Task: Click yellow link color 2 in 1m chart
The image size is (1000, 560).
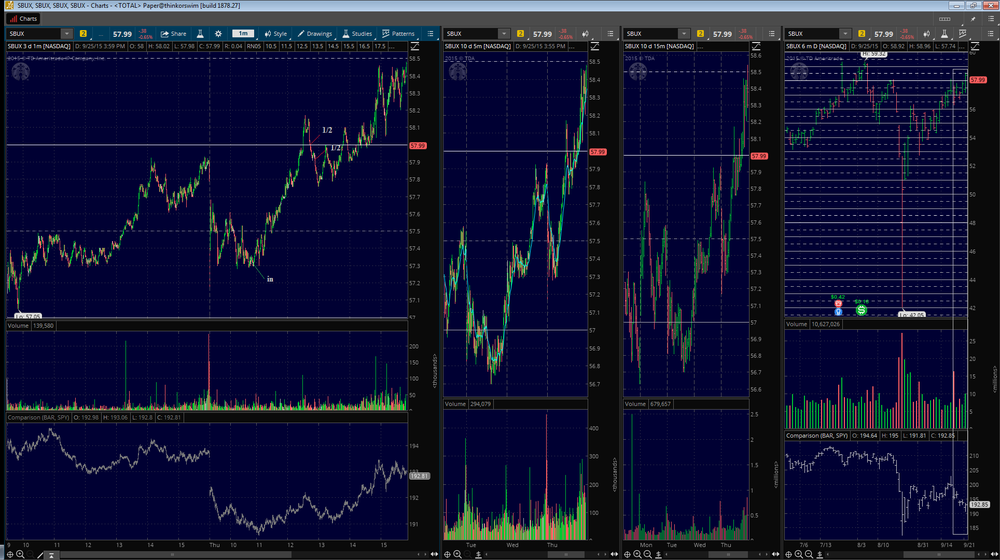Action: (83, 34)
